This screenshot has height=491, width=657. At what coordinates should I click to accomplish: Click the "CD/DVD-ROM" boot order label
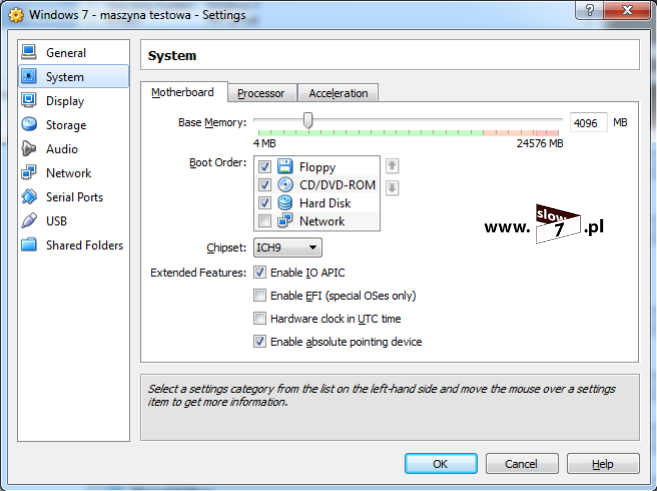337,185
